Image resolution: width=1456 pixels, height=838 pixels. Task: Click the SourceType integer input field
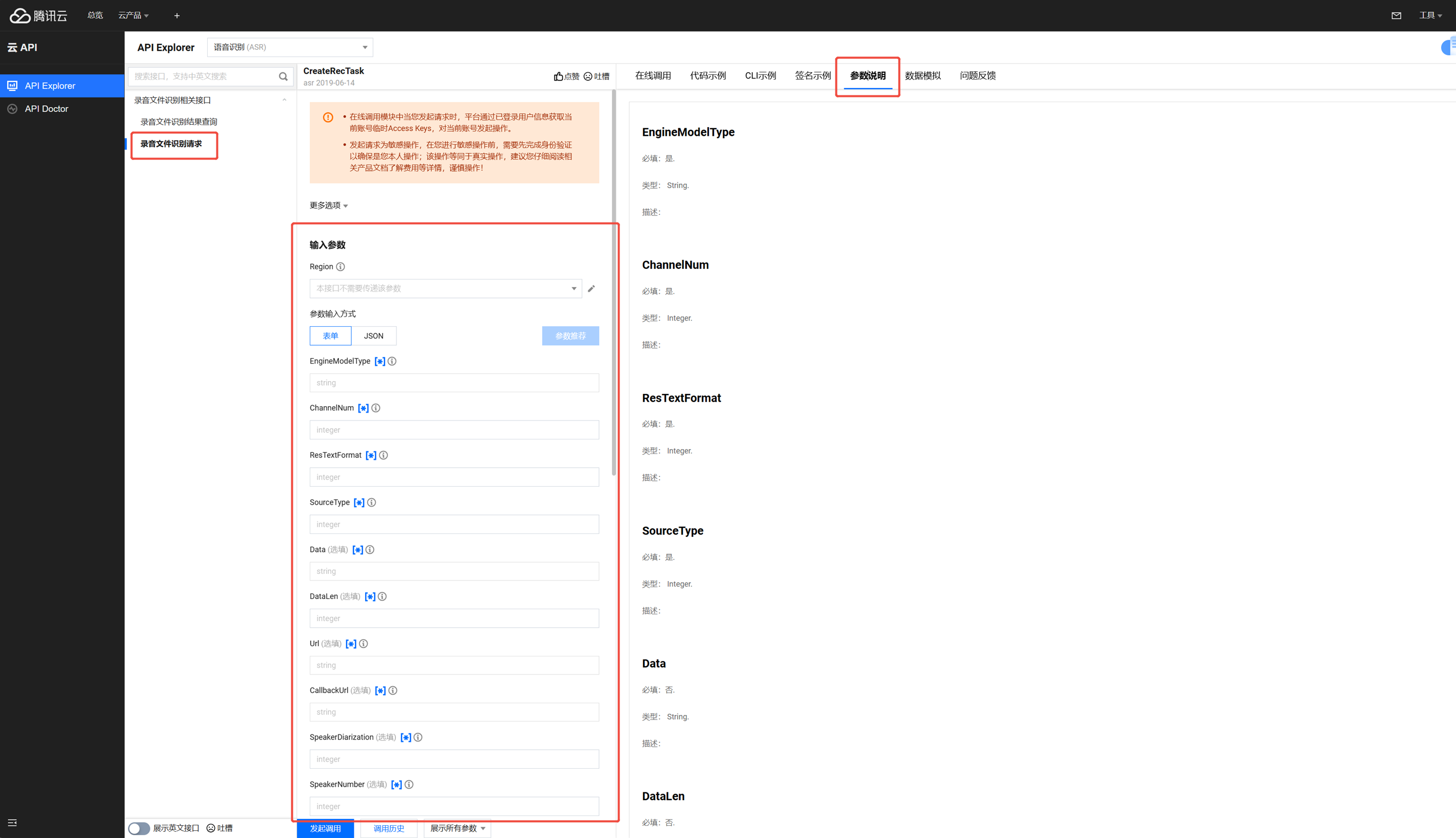pos(453,524)
